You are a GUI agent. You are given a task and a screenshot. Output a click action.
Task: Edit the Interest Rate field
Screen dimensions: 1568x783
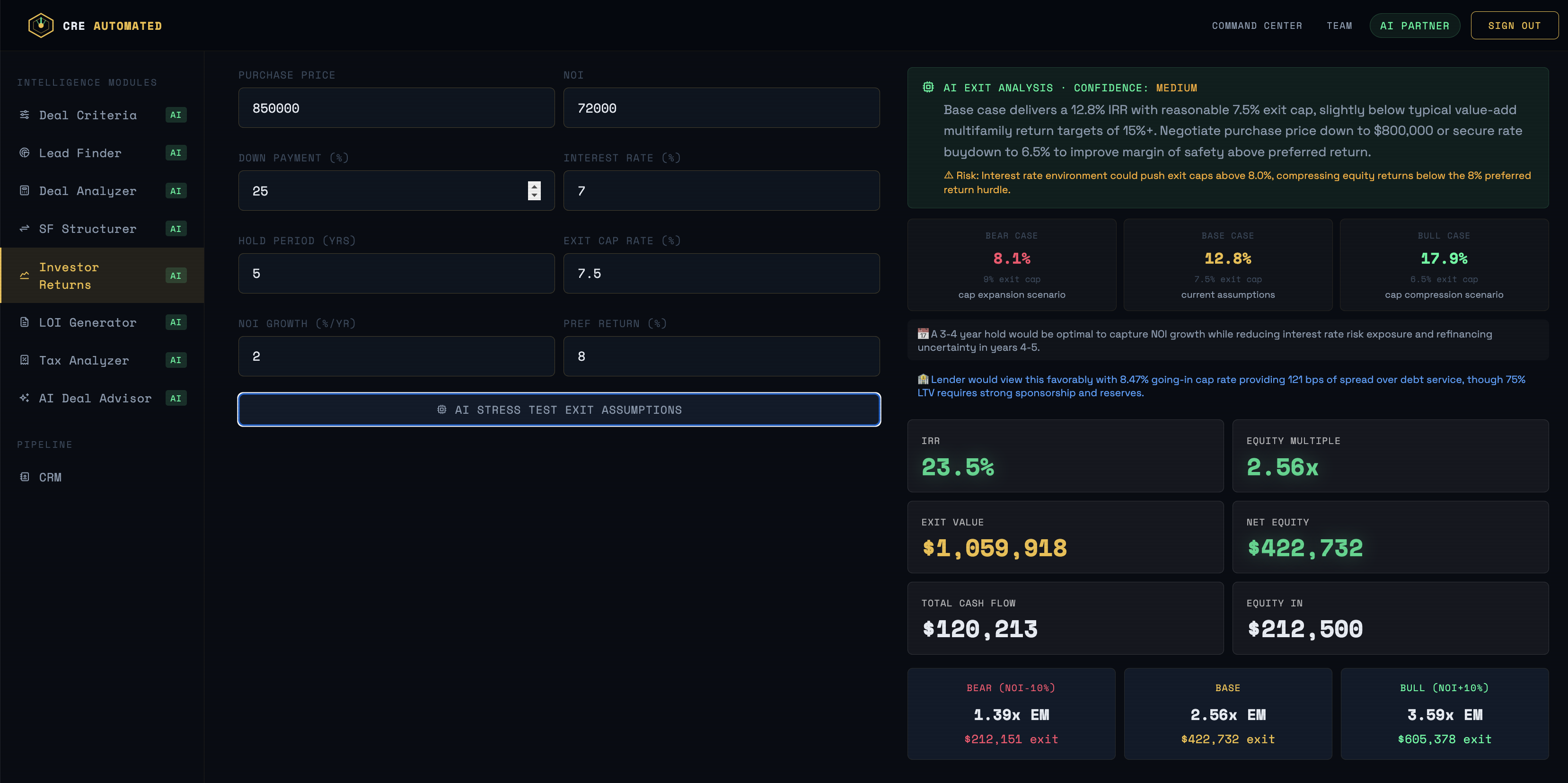pyautogui.click(x=721, y=191)
